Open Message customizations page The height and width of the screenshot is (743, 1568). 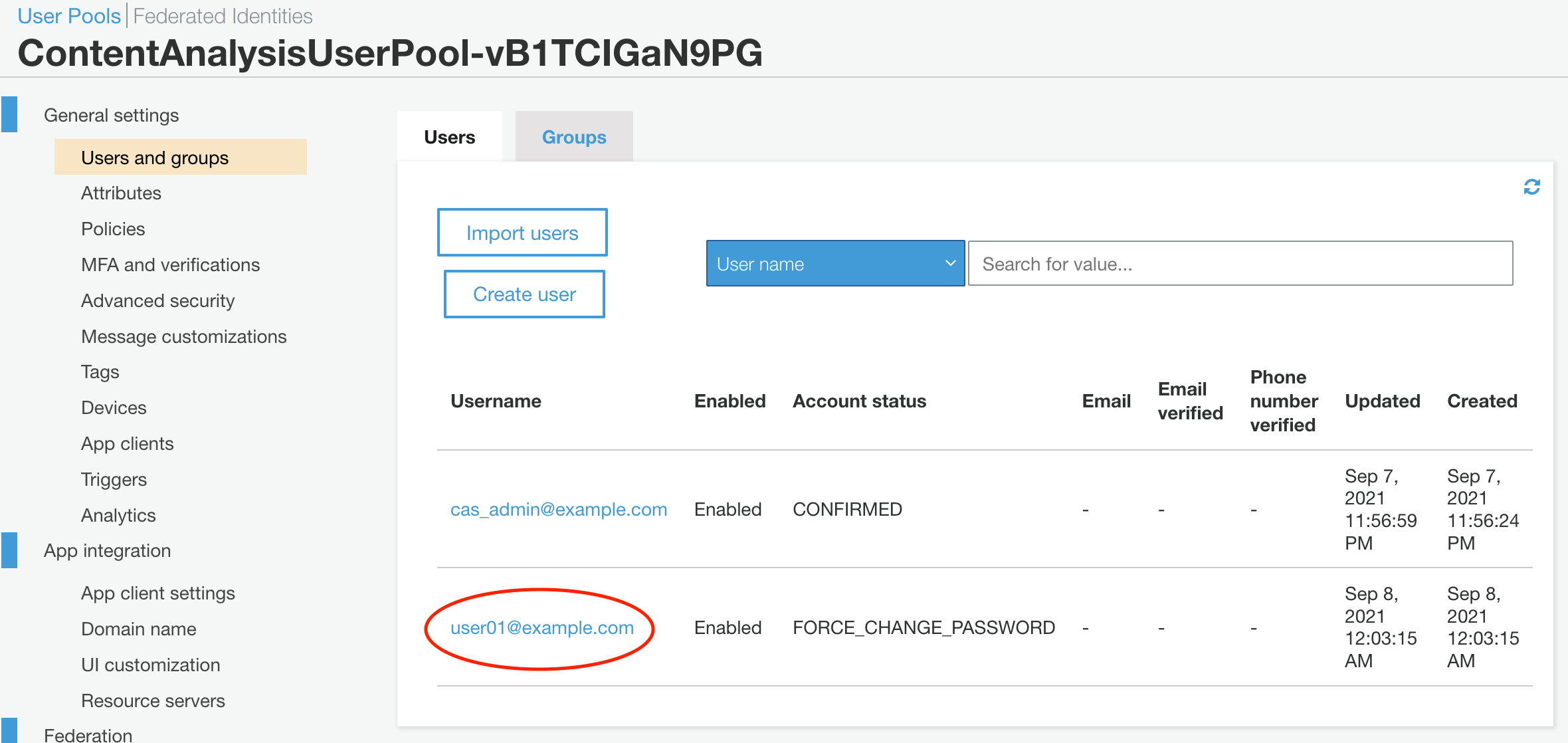tap(183, 336)
